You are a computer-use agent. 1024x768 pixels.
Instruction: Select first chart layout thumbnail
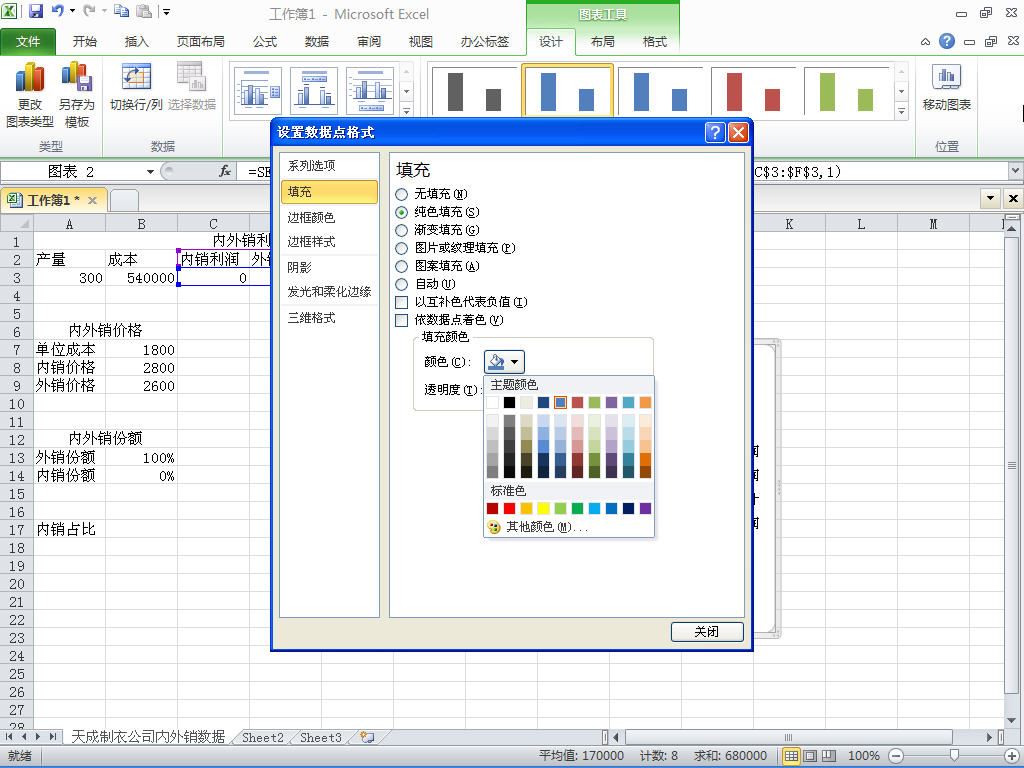click(x=257, y=90)
